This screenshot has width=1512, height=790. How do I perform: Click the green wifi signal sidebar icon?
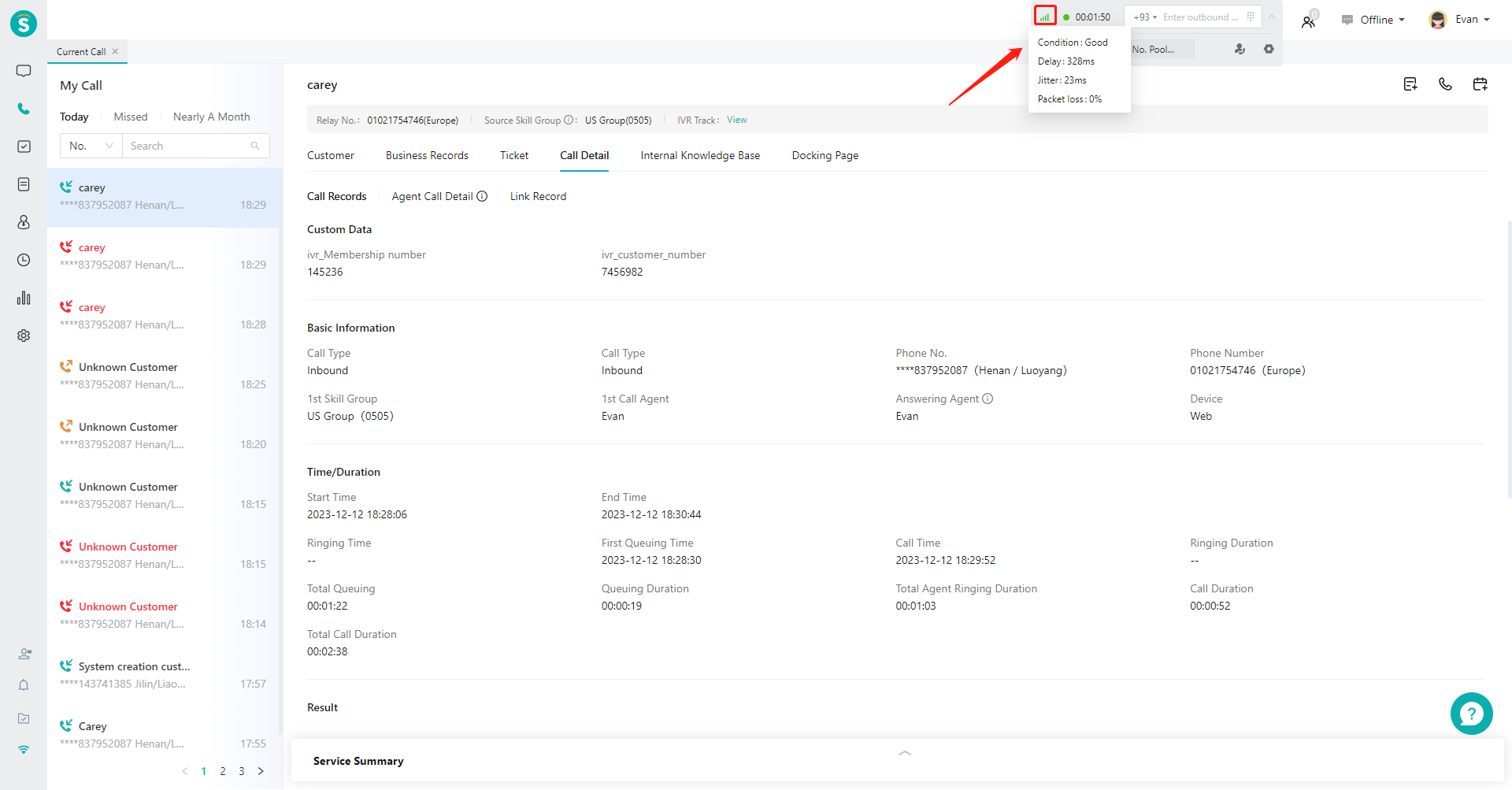coord(24,750)
